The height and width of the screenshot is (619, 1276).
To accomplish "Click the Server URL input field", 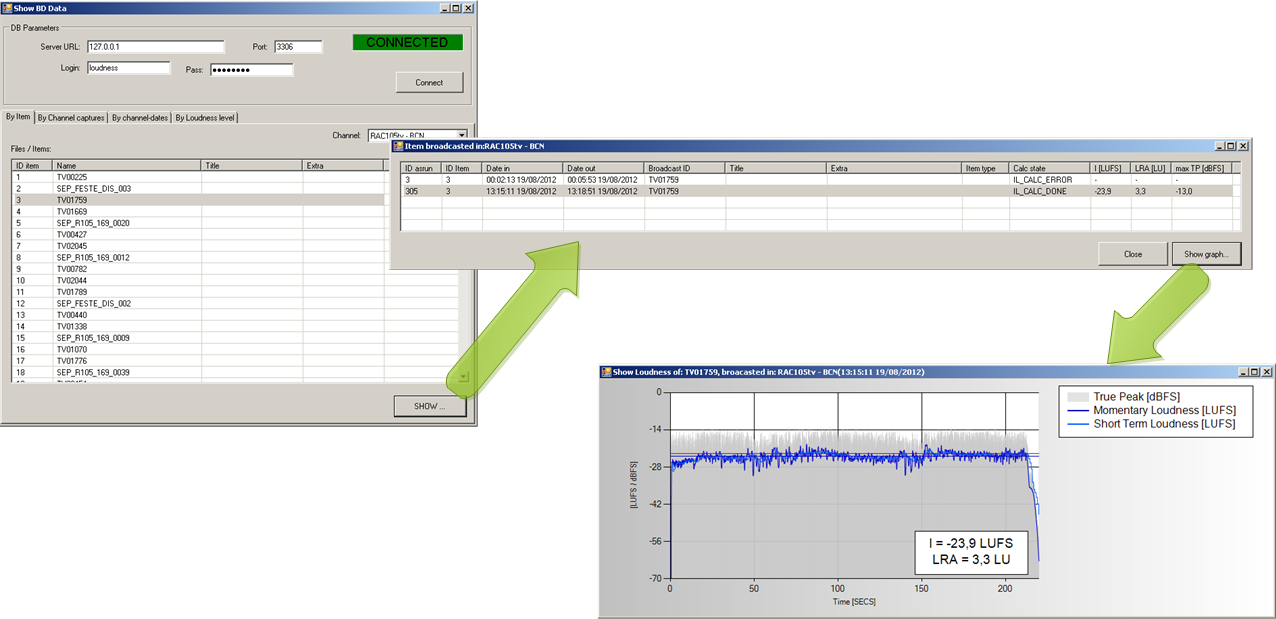I will point(155,47).
